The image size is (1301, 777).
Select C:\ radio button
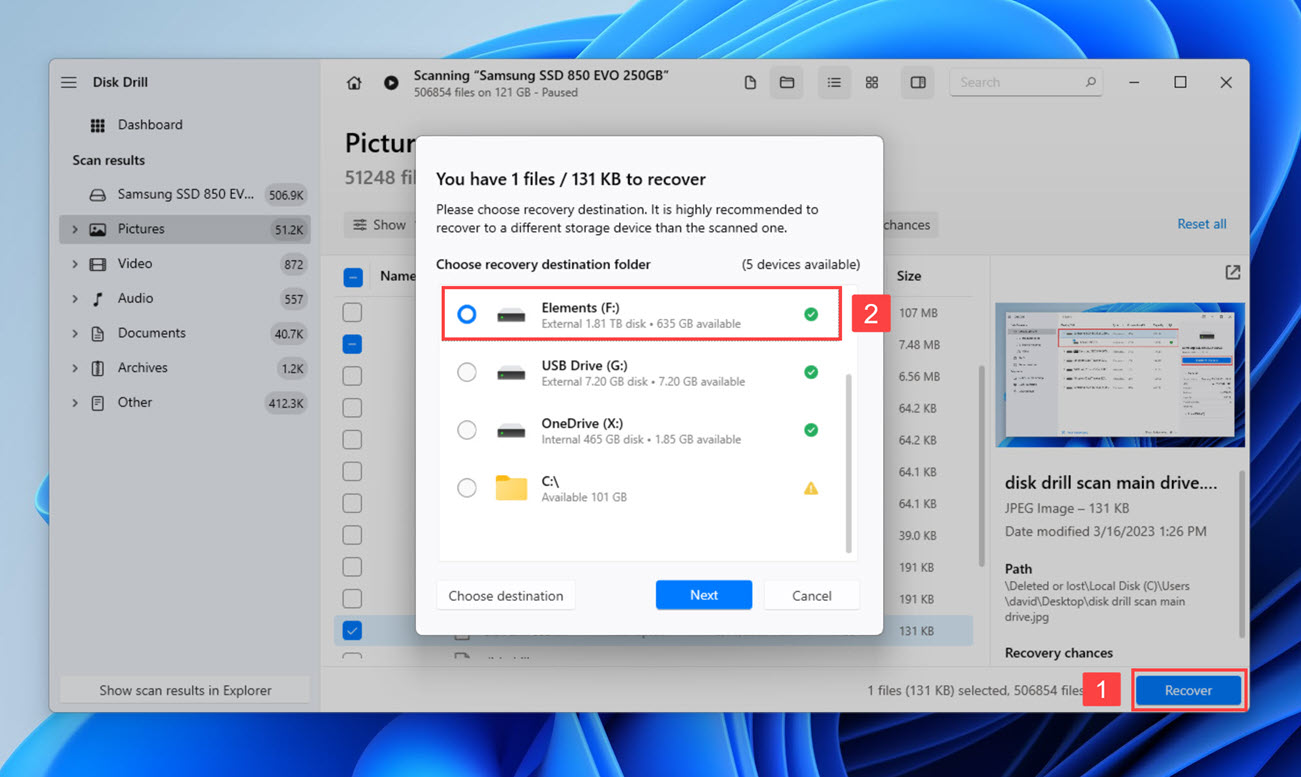click(467, 488)
